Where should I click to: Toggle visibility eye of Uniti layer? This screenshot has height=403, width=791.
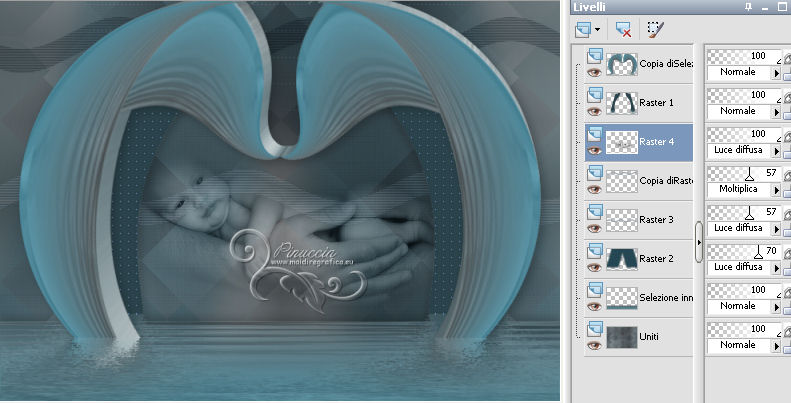click(x=594, y=345)
